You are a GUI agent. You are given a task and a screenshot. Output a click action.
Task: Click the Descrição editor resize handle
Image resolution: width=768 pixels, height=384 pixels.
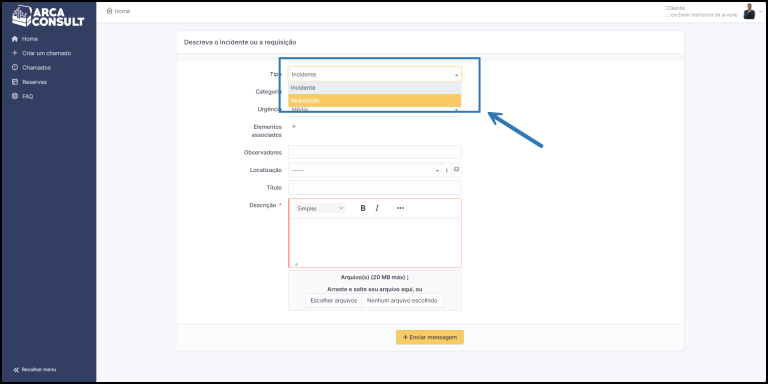click(295, 264)
